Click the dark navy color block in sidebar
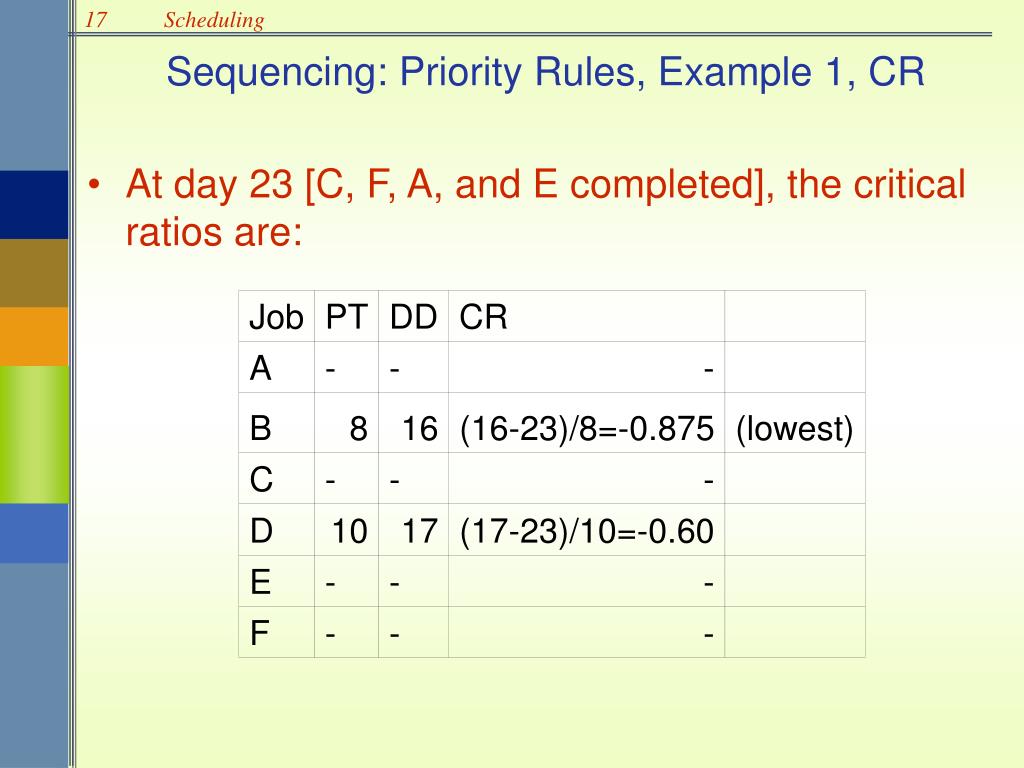This screenshot has width=1024, height=768. point(34,205)
